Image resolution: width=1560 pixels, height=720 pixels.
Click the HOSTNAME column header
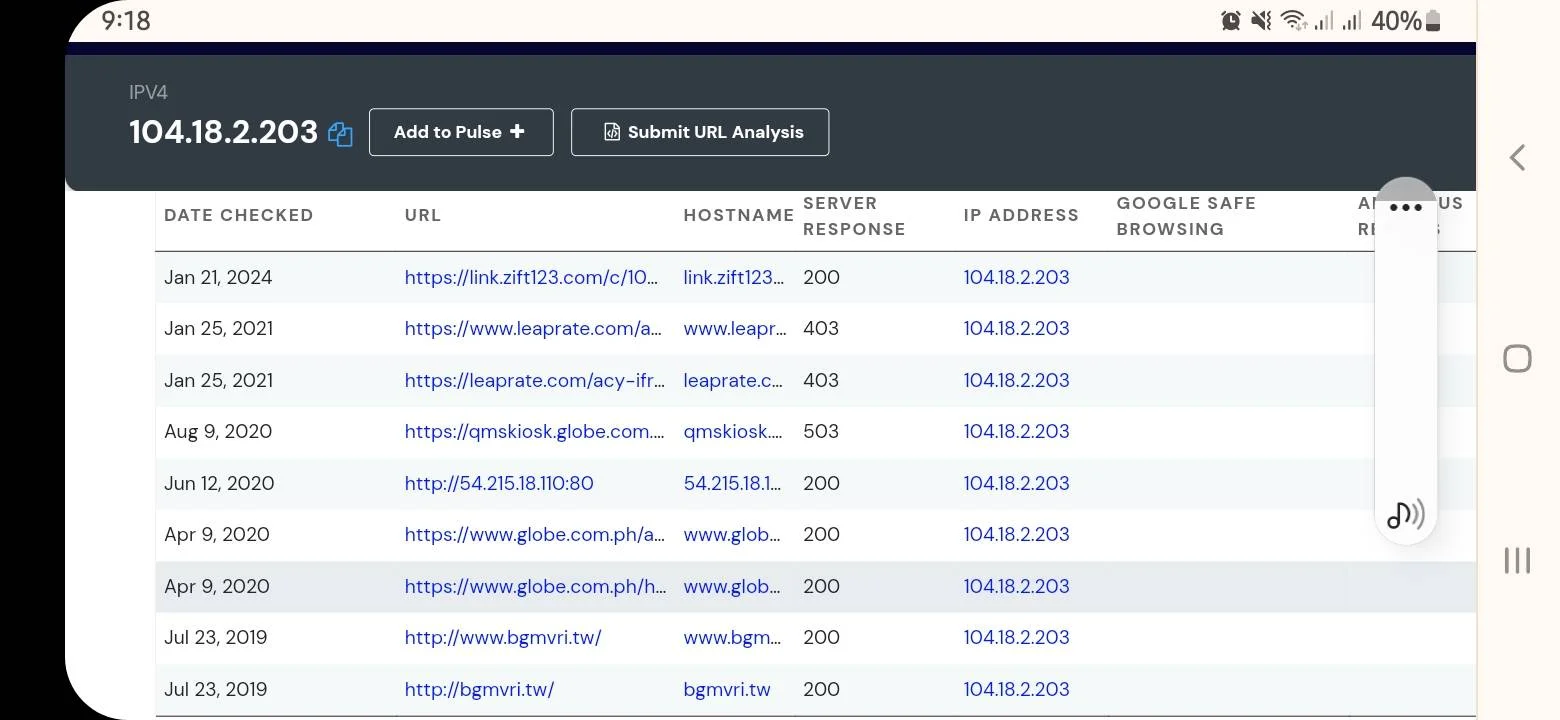tap(739, 215)
